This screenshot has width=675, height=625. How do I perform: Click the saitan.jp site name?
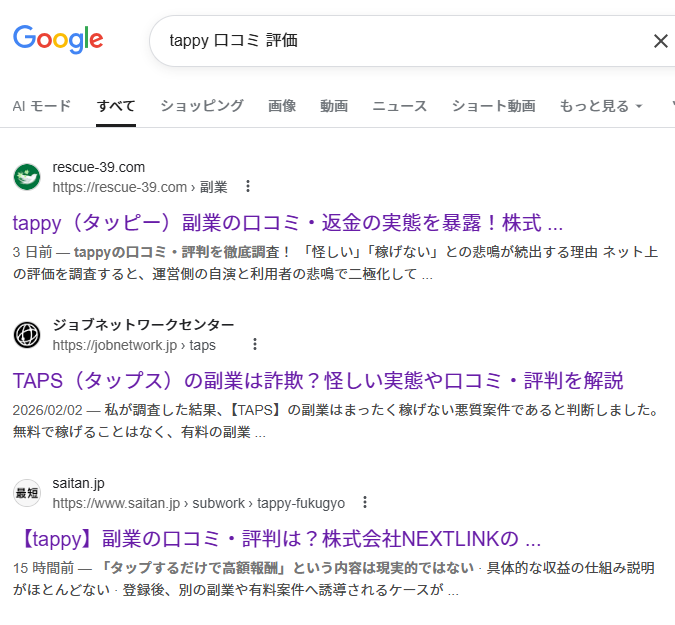pyautogui.click(x=78, y=483)
